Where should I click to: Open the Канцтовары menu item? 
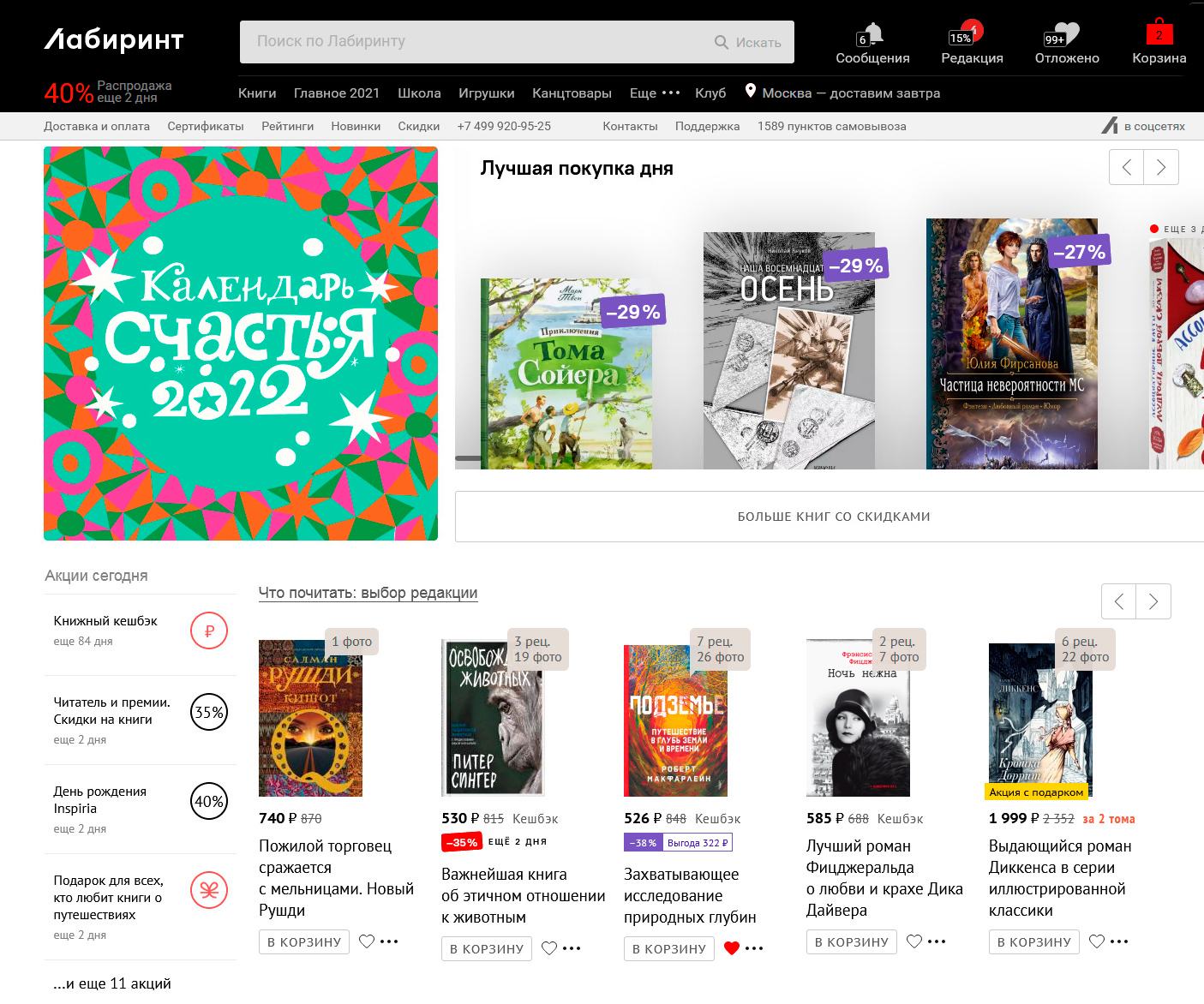572,93
